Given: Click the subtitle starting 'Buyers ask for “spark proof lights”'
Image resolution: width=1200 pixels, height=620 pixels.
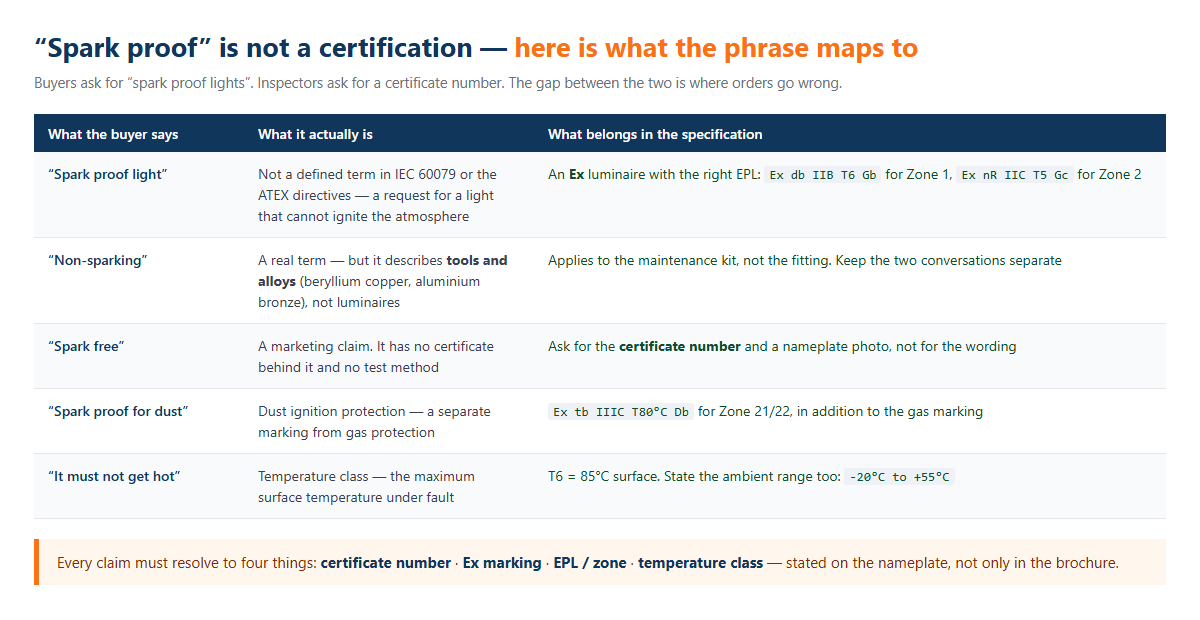Looking at the screenshot, I should tap(438, 83).
